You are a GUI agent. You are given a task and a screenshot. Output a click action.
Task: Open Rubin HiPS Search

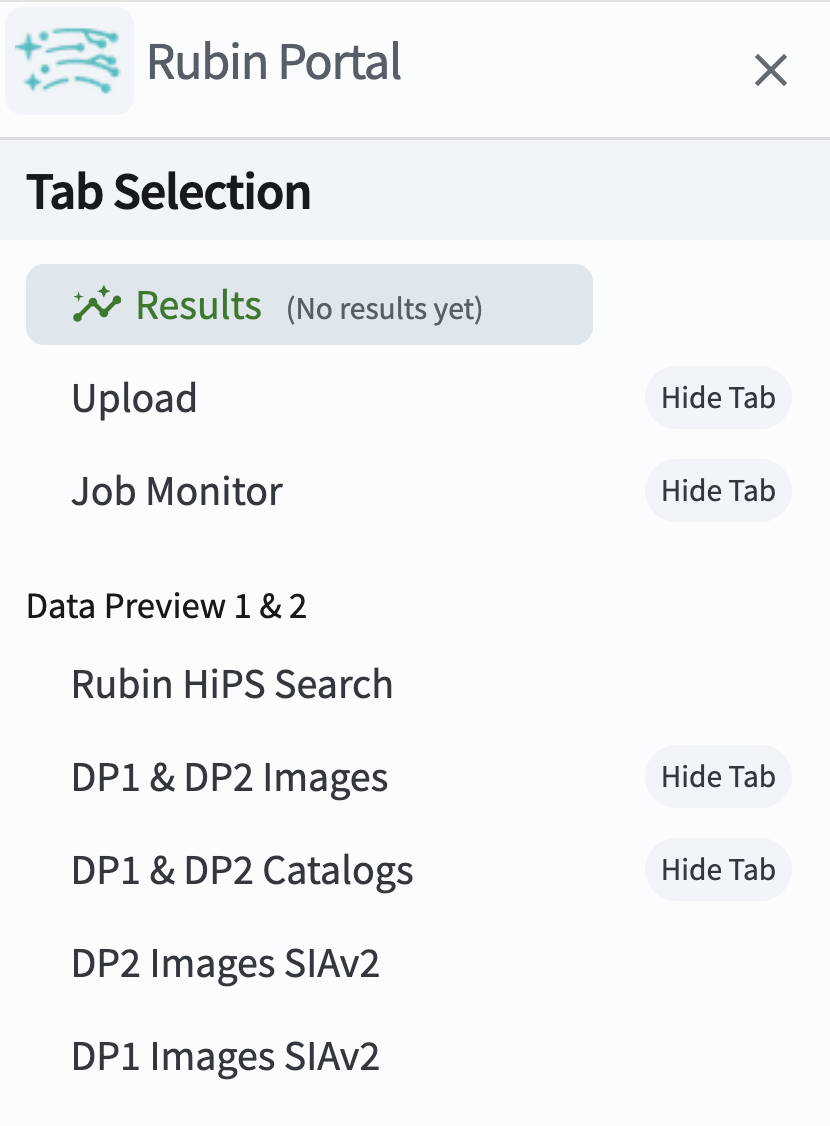232,684
